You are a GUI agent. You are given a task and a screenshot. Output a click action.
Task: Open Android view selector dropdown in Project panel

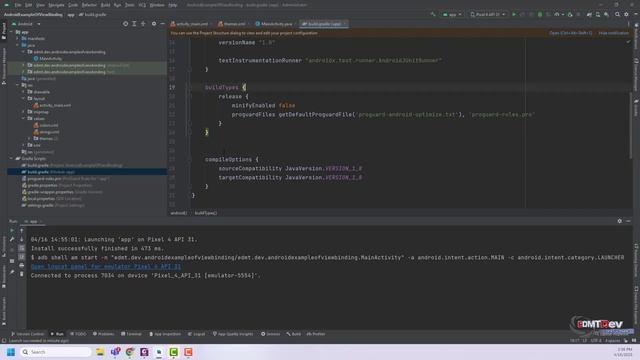click(x=26, y=24)
